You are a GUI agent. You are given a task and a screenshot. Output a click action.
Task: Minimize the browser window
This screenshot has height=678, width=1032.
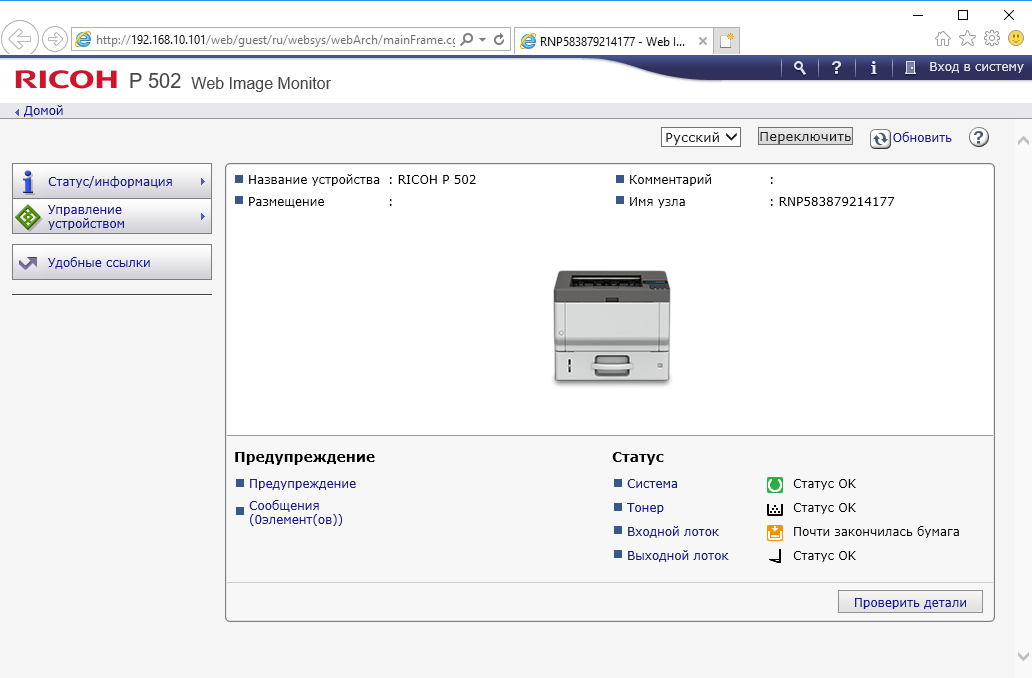coord(918,14)
